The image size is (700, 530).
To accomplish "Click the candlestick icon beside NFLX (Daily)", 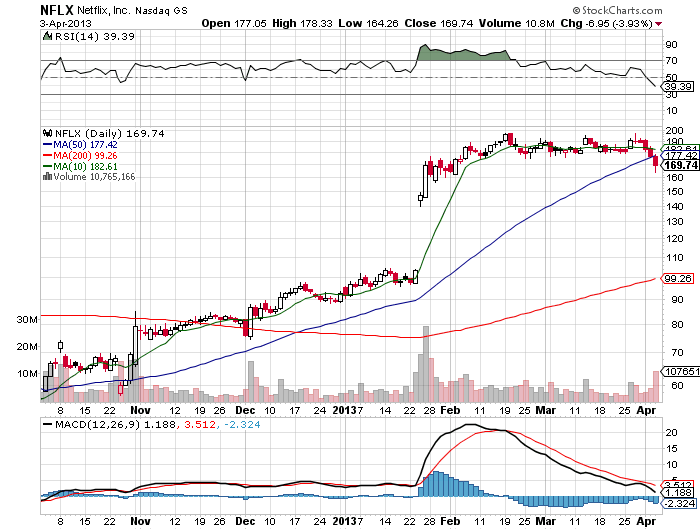I will point(47,133).
